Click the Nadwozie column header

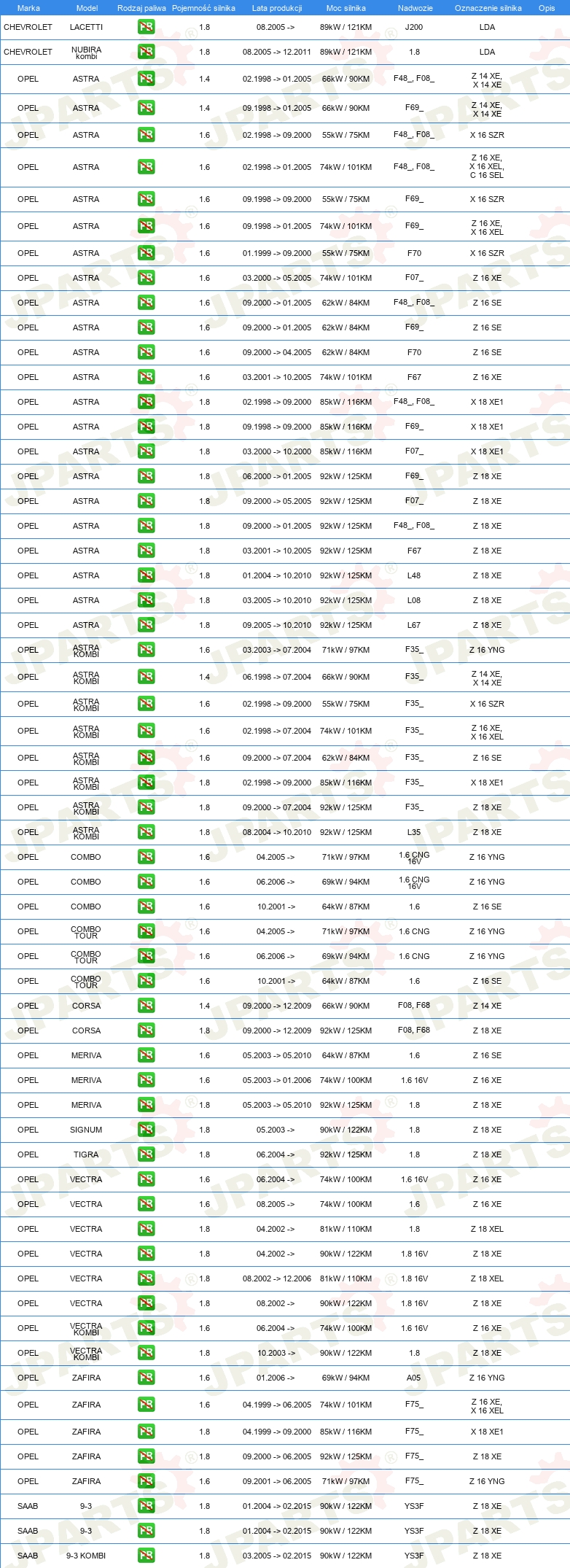click(x=415, y=8)
